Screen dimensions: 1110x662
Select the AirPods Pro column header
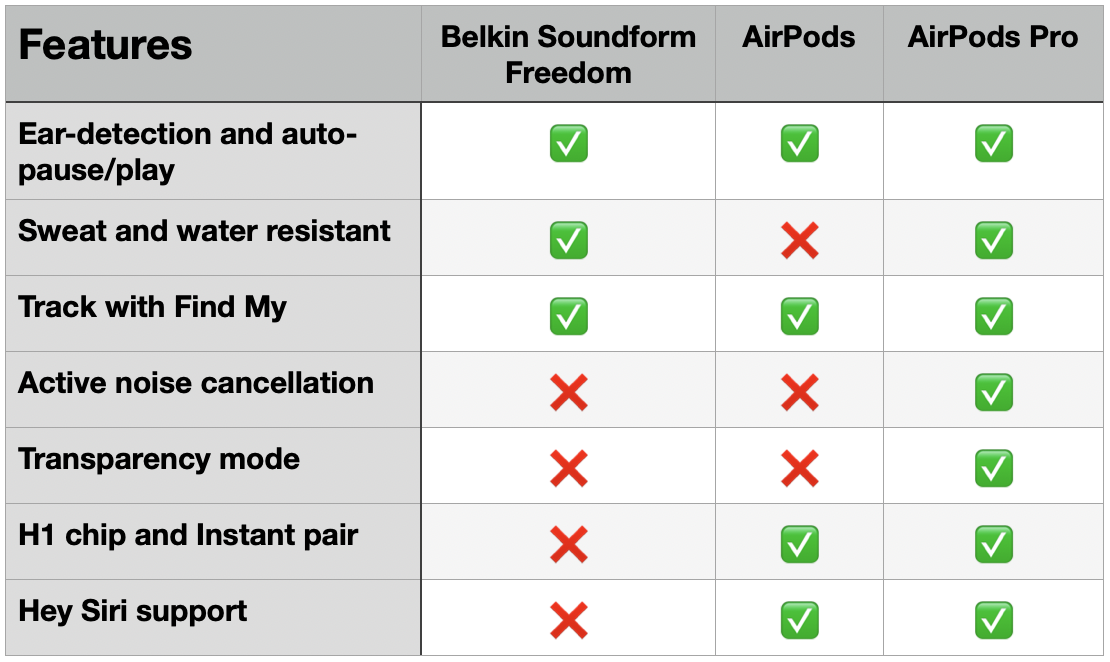pos(993,38)
